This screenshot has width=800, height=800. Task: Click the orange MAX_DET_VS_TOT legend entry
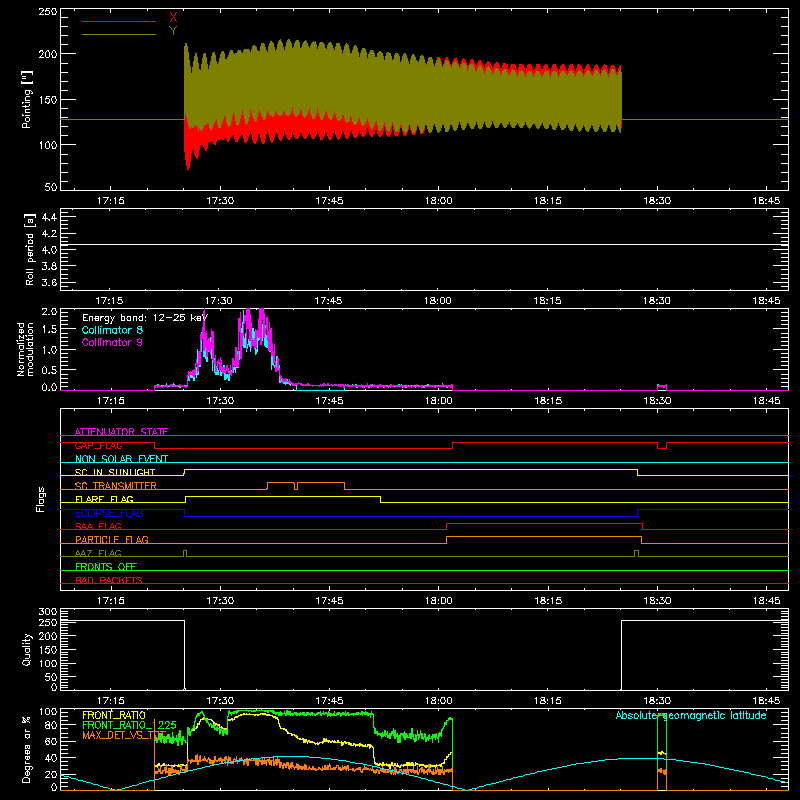point(124,735)
